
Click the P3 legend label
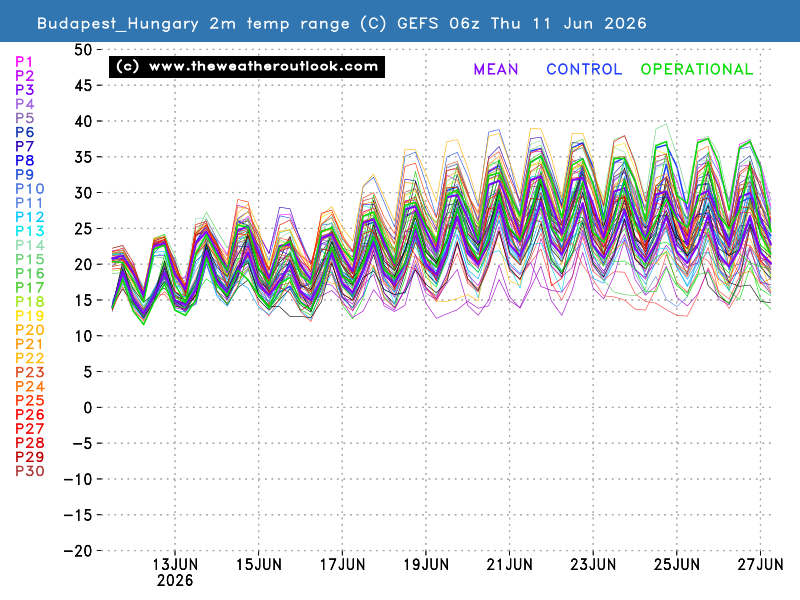24,90
